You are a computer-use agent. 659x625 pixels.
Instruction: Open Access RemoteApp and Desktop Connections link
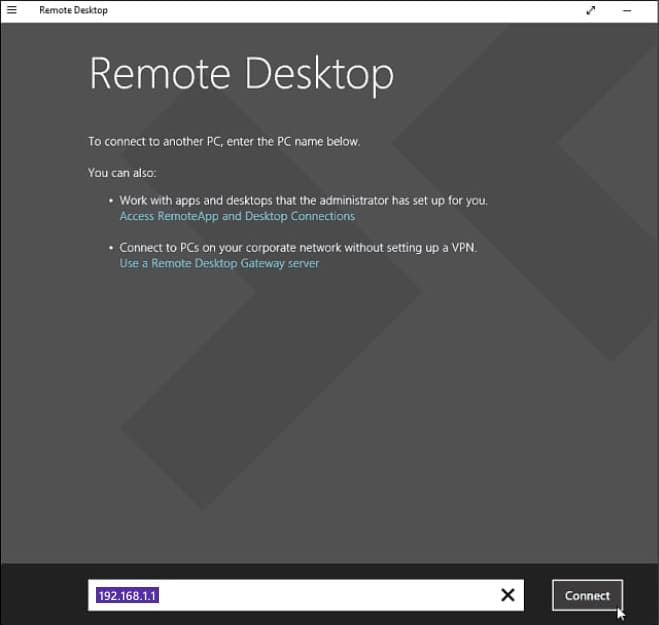click(237, 216)
